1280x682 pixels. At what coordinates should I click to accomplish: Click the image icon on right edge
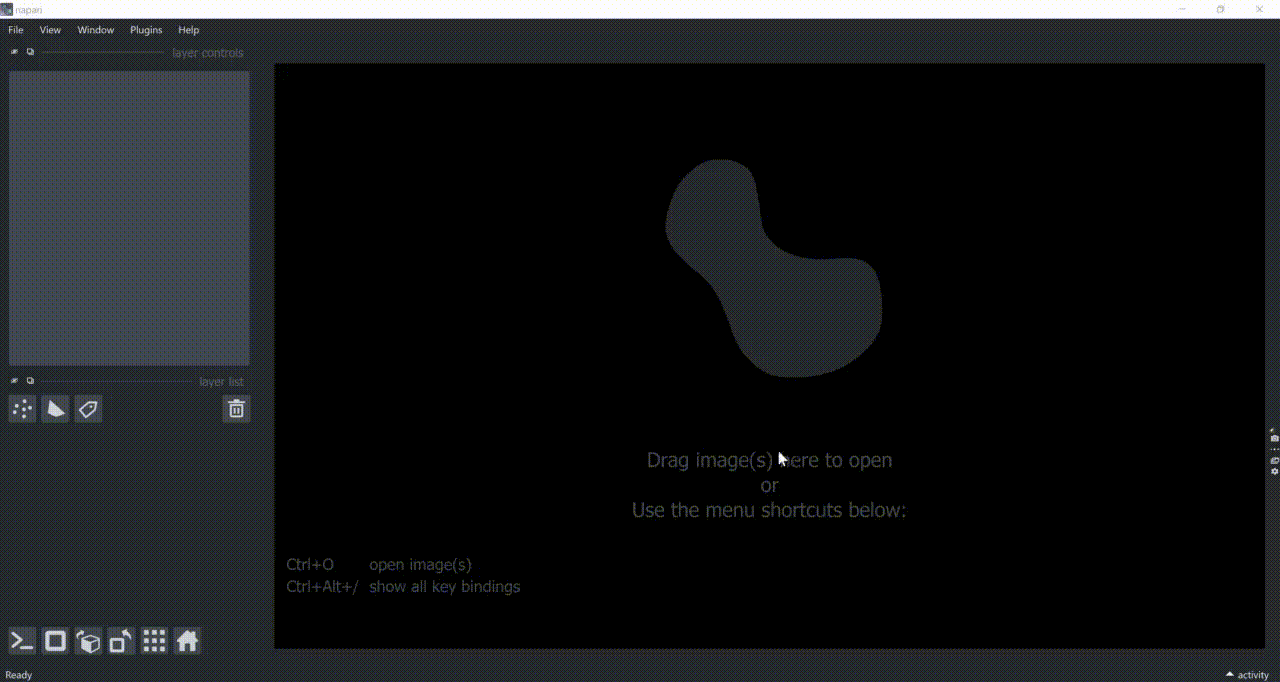coord(1274,460)
